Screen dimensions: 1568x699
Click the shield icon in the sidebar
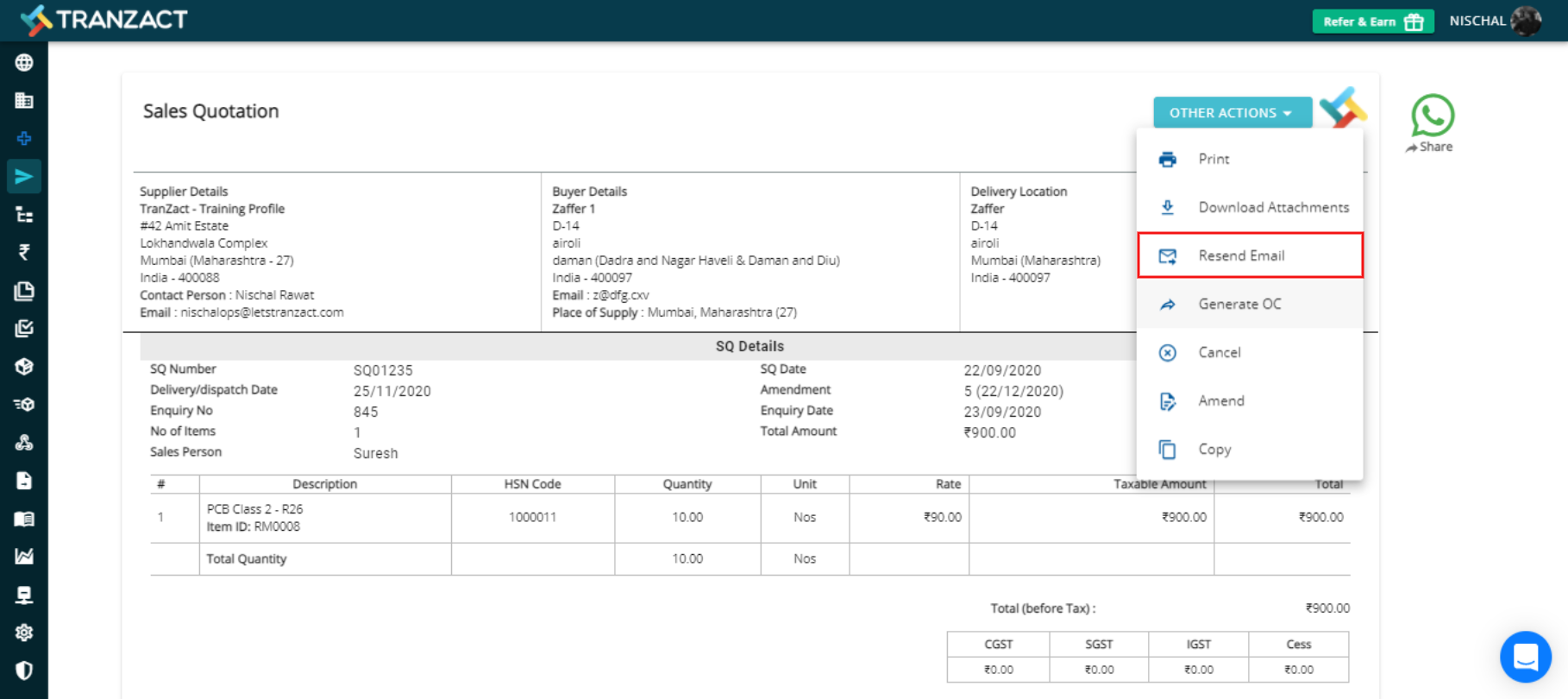click(24, 671)
